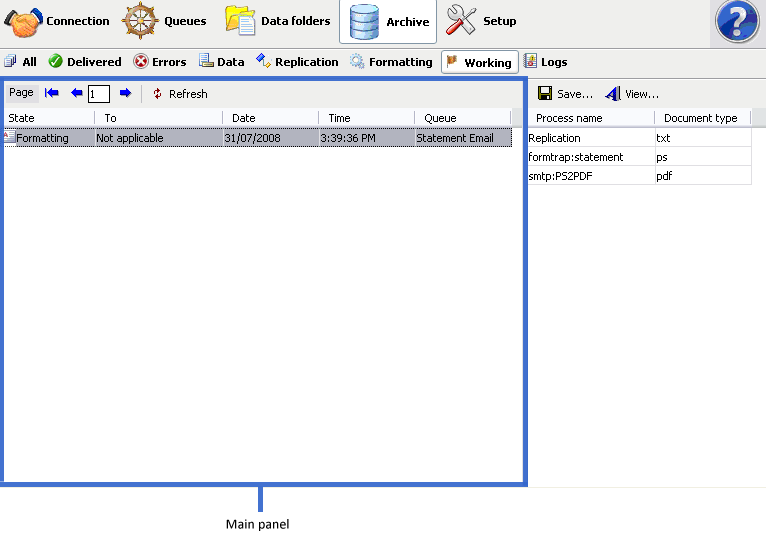Click the page number input field
The height and width of the screenshot is (550, 766).
[x=99, y=94]
